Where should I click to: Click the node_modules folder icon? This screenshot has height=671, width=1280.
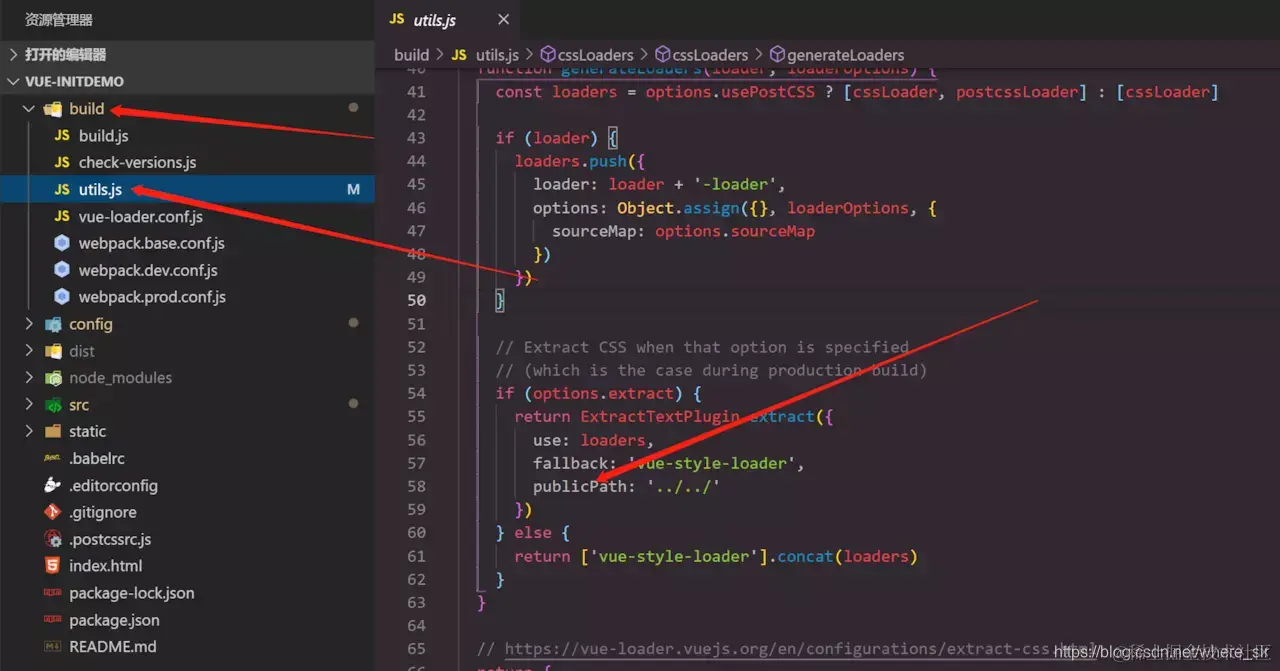[53, 378]
